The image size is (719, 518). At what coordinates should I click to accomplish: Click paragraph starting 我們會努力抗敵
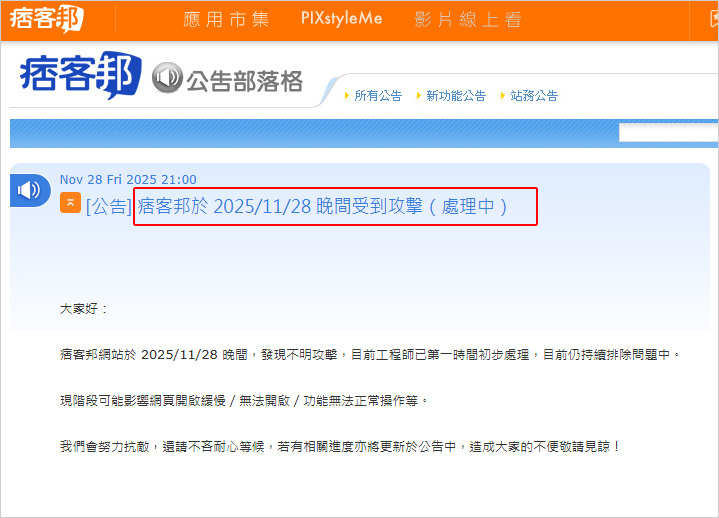340,446
